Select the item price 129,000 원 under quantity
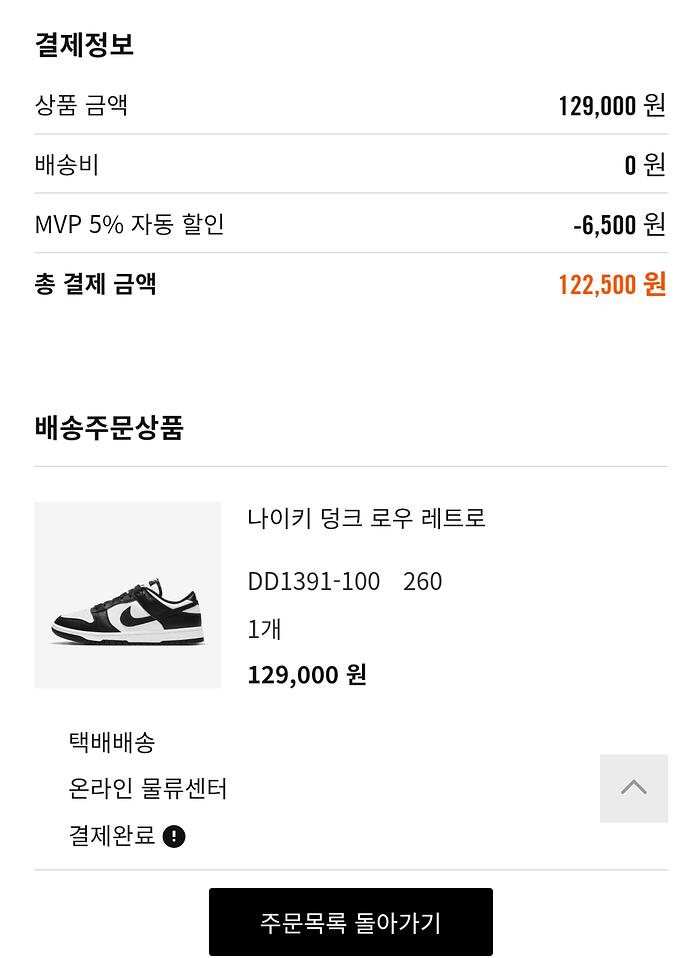700x958 pixels. tap(307, 675)
